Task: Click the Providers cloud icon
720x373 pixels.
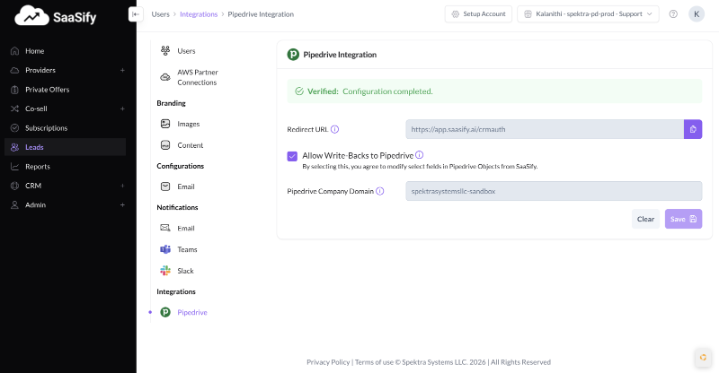Action: 15,70
